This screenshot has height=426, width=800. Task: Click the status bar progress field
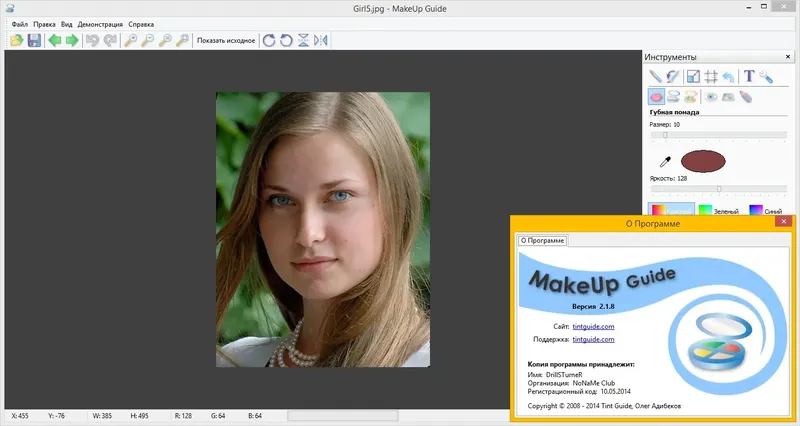tap(343, 416)
